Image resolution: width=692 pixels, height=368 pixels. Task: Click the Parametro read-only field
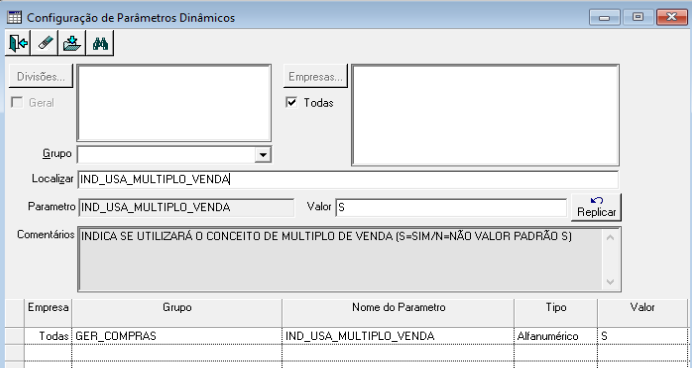pyautogui.click(x=186, y=207)
